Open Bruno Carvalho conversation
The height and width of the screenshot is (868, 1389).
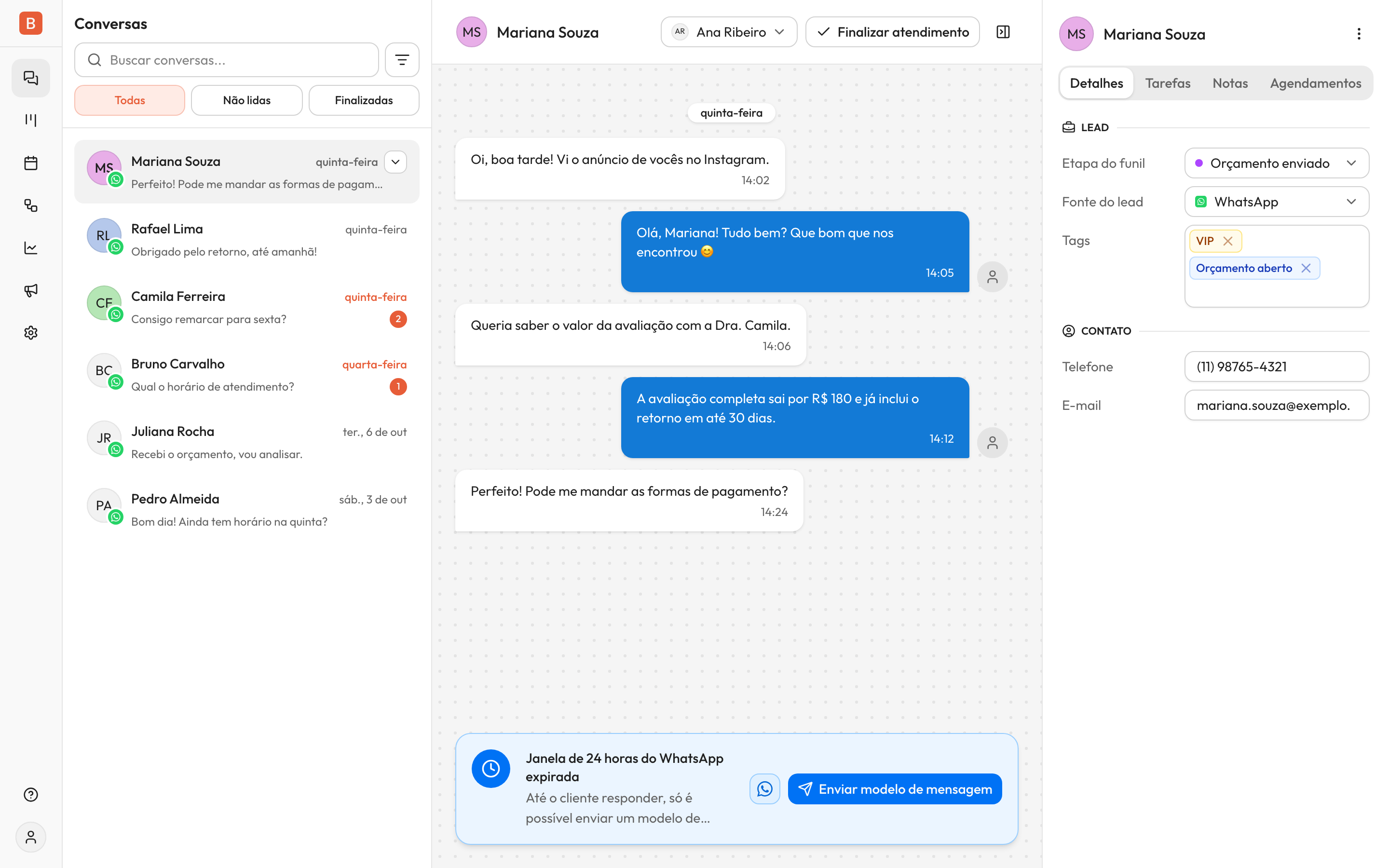(247, 374)
